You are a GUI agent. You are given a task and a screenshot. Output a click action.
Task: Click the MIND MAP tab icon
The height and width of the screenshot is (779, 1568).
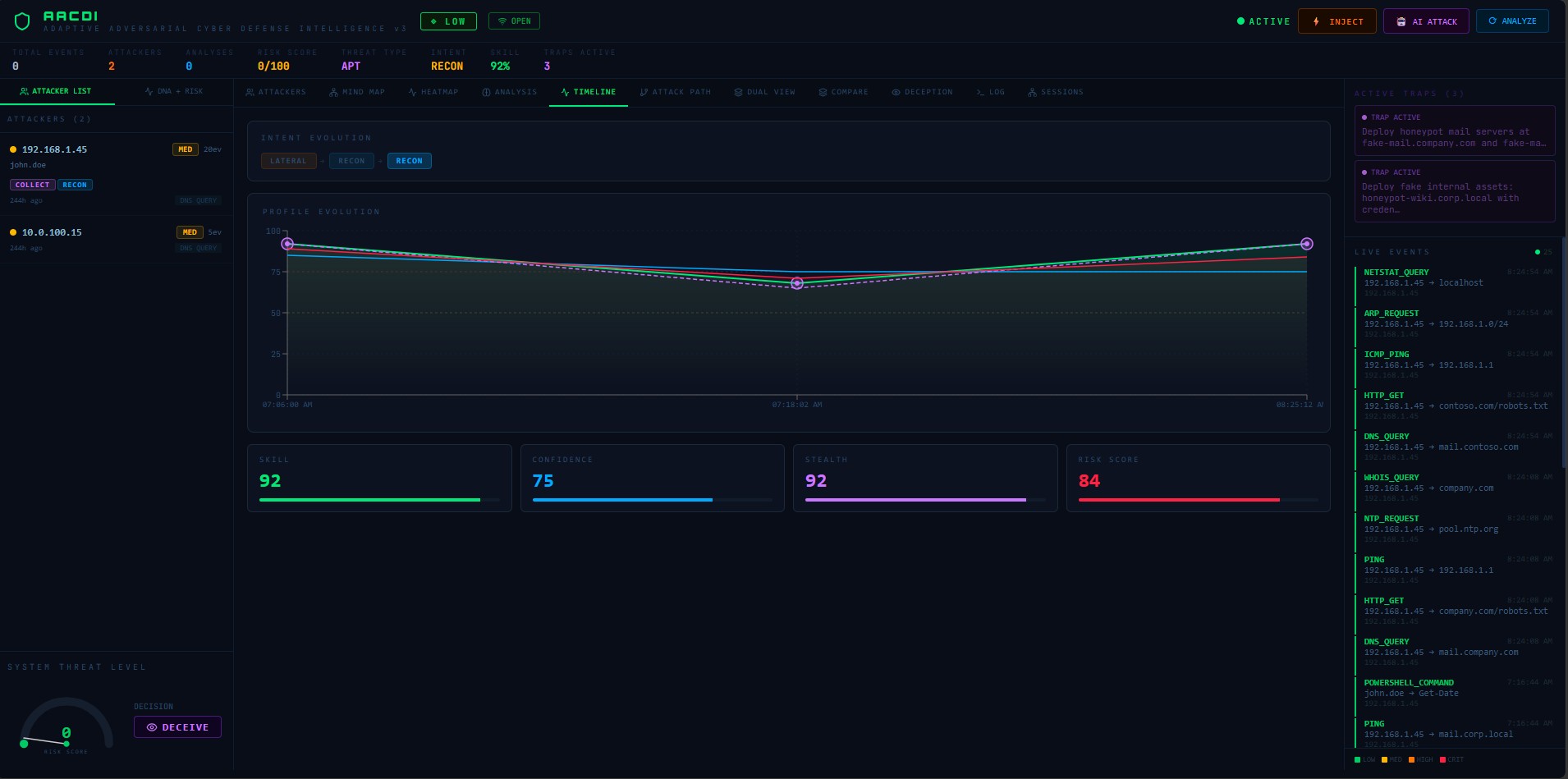click(x=333, y=92)
